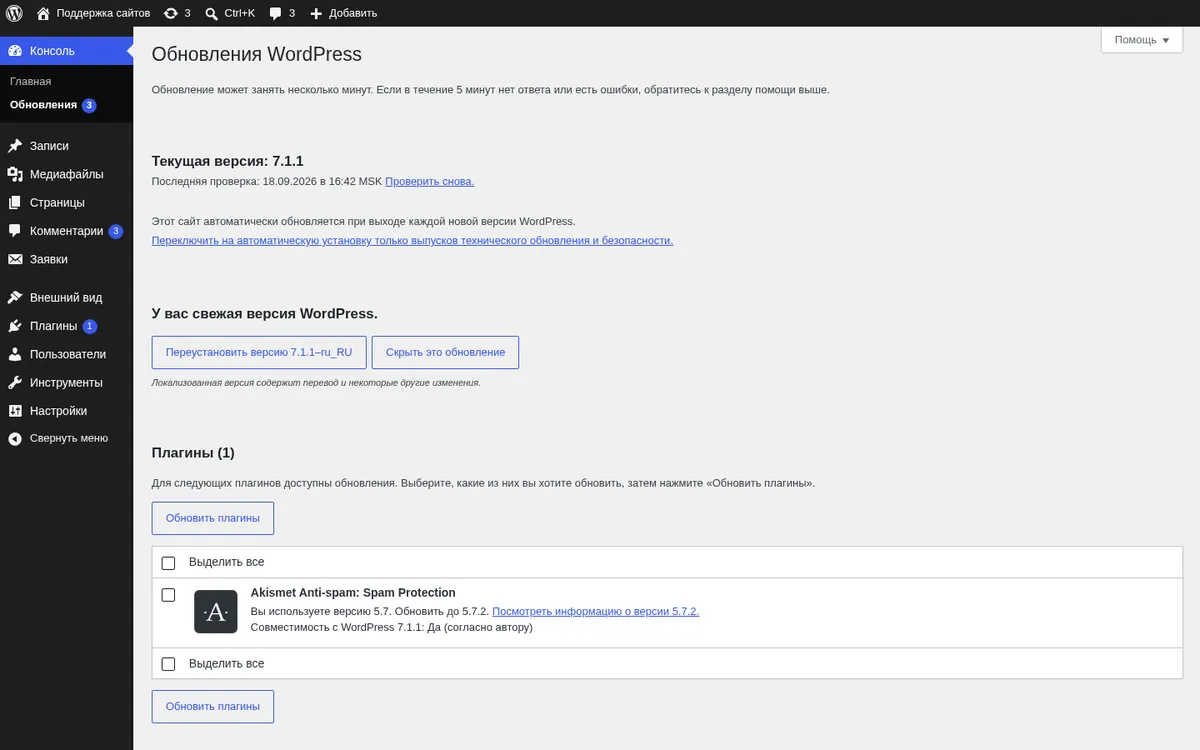Click the Плагины count badge 1

(90, 326)
